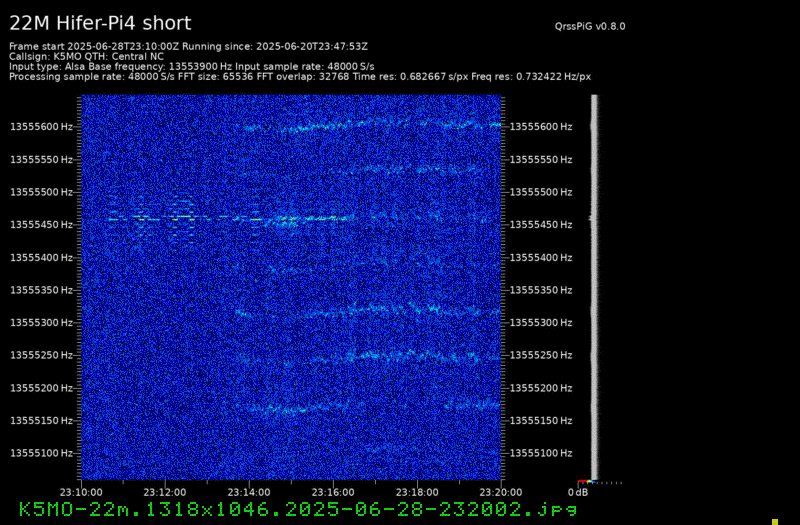Click the "23:12:00" time axis label

pos(165,493)
